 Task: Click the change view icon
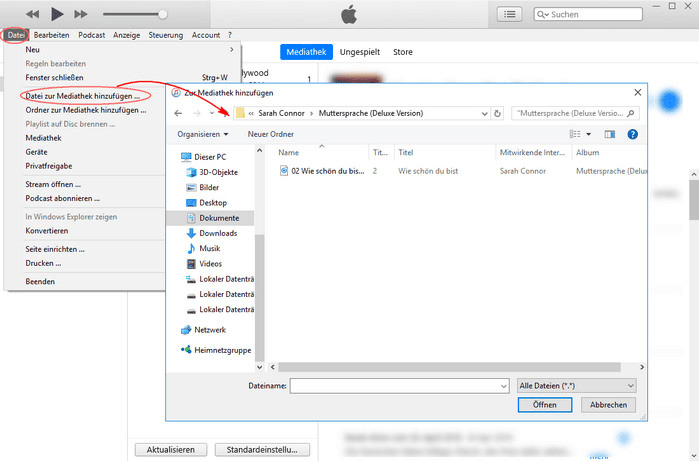pyautogui.click(x=575, y=134)
